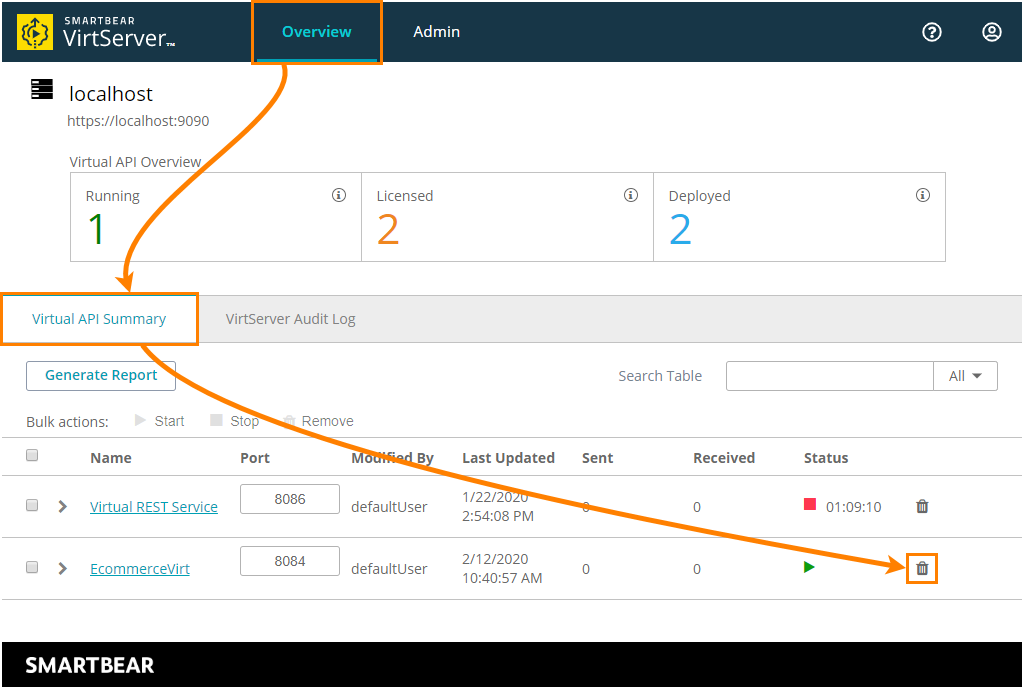The image size is (1022, 687).
Task: Click the Name column header
Action: coord(111,458)
